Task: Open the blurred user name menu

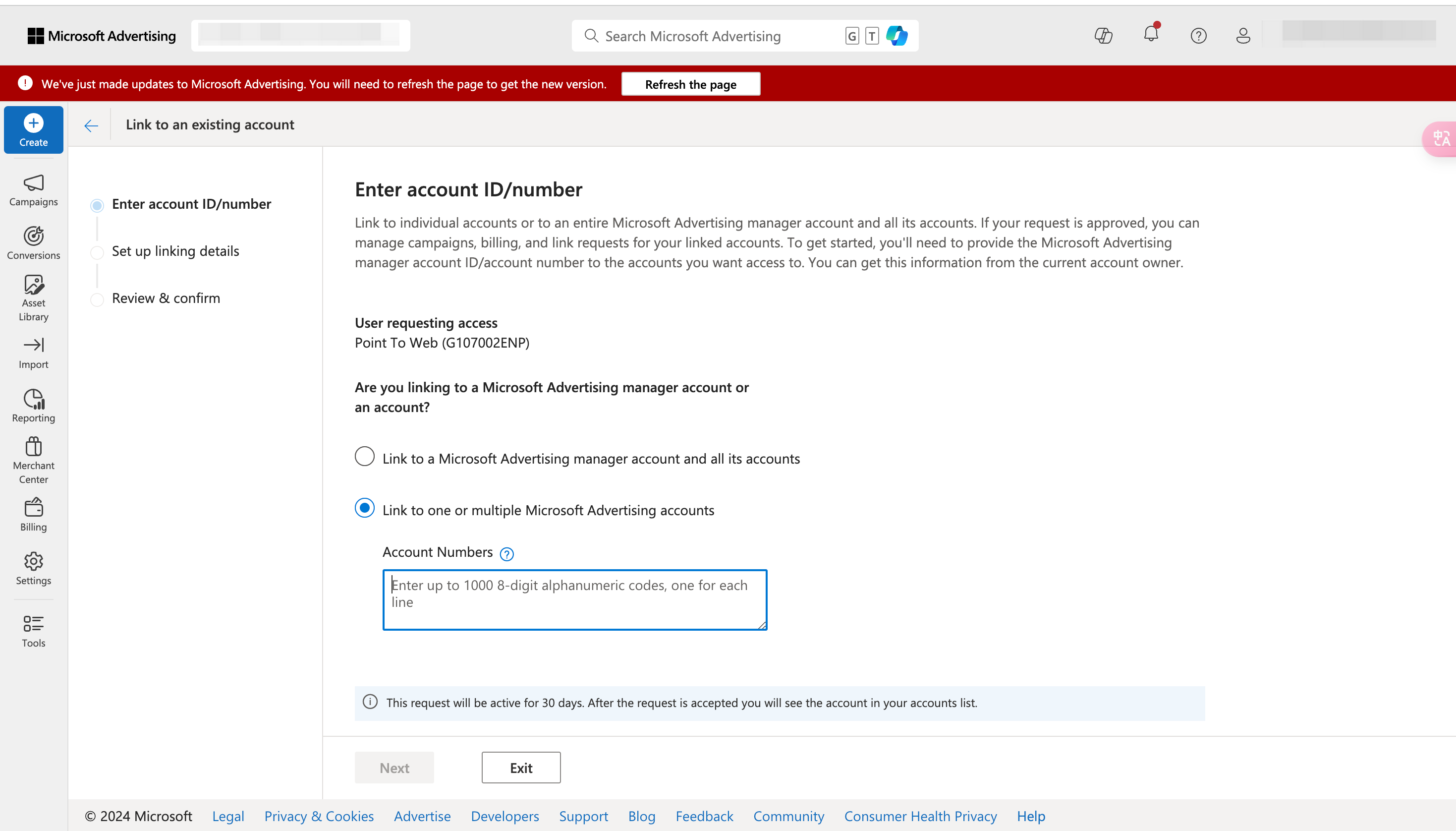Action: click(1359, 31)
